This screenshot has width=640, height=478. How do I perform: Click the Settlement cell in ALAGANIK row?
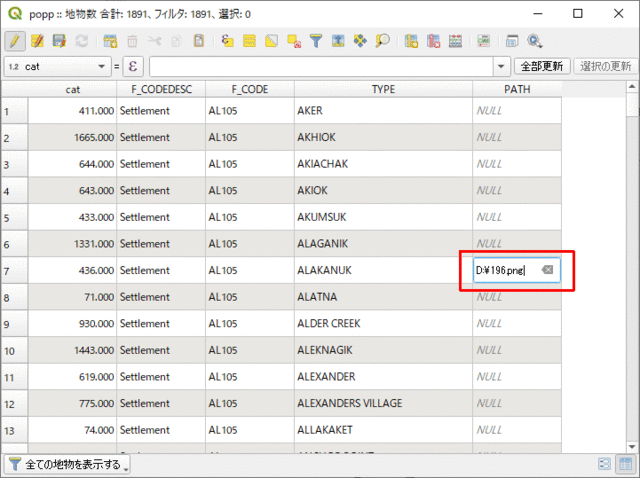(x=161, y=244)
